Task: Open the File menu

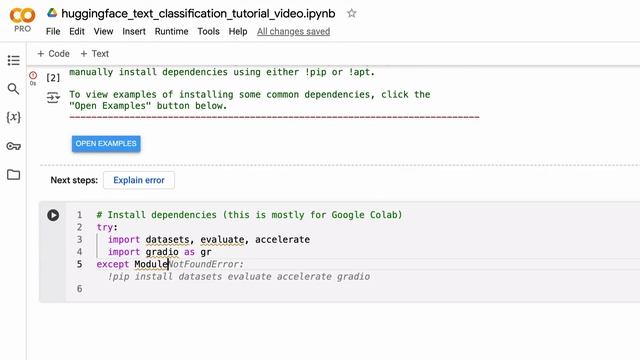Action: coord(53,31)
